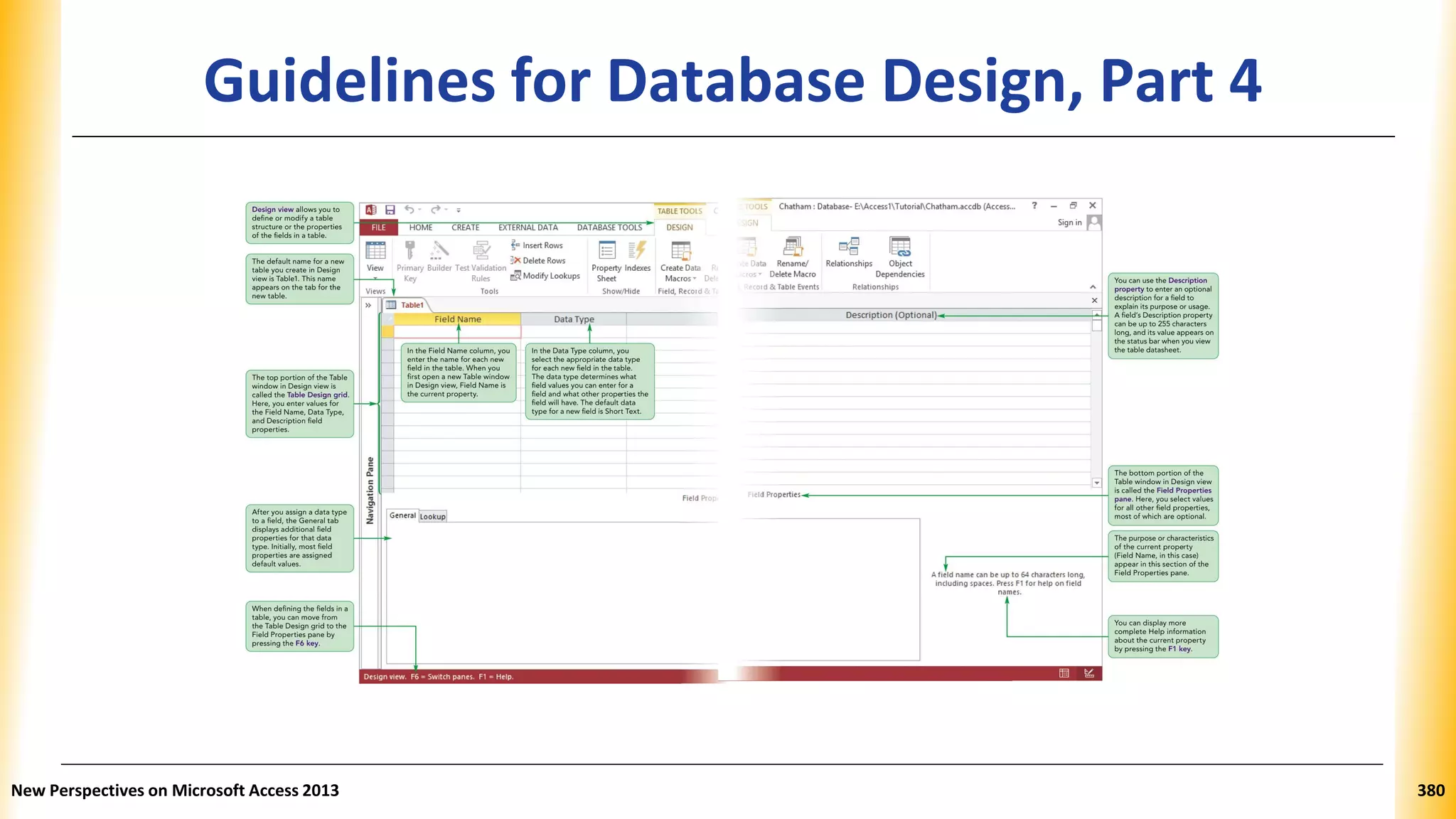Expand the Navigation Pane shutter bar
The width and height of the screenshot is (1456, 819).
tap(368, 305)
